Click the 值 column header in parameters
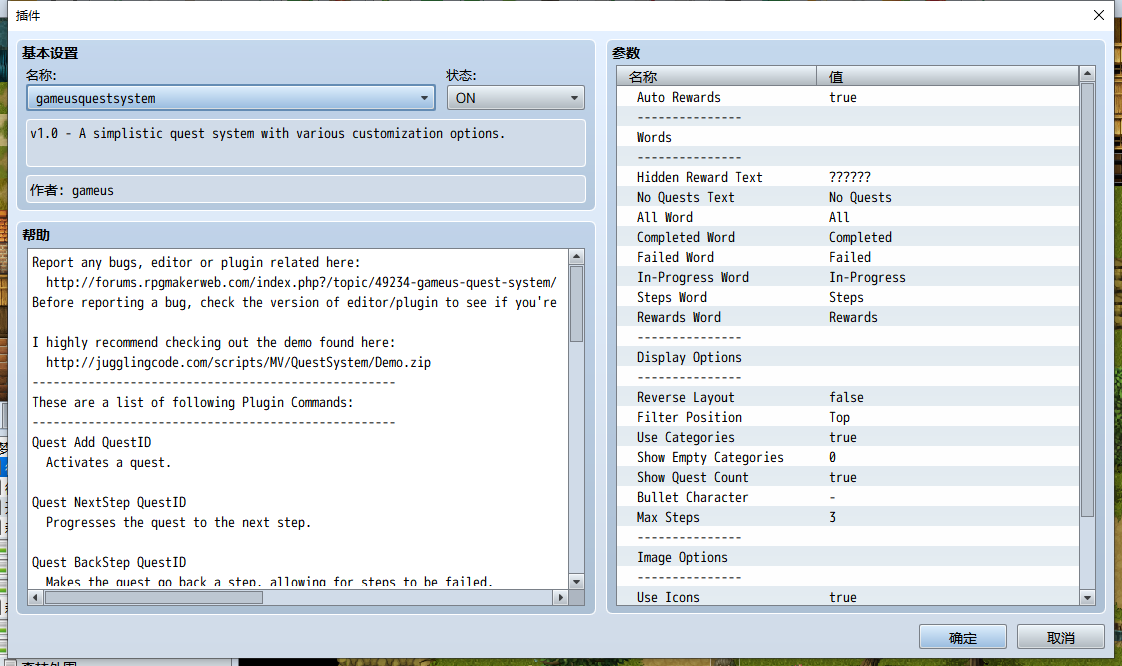Screen dimensions: 1122x666 947,76
